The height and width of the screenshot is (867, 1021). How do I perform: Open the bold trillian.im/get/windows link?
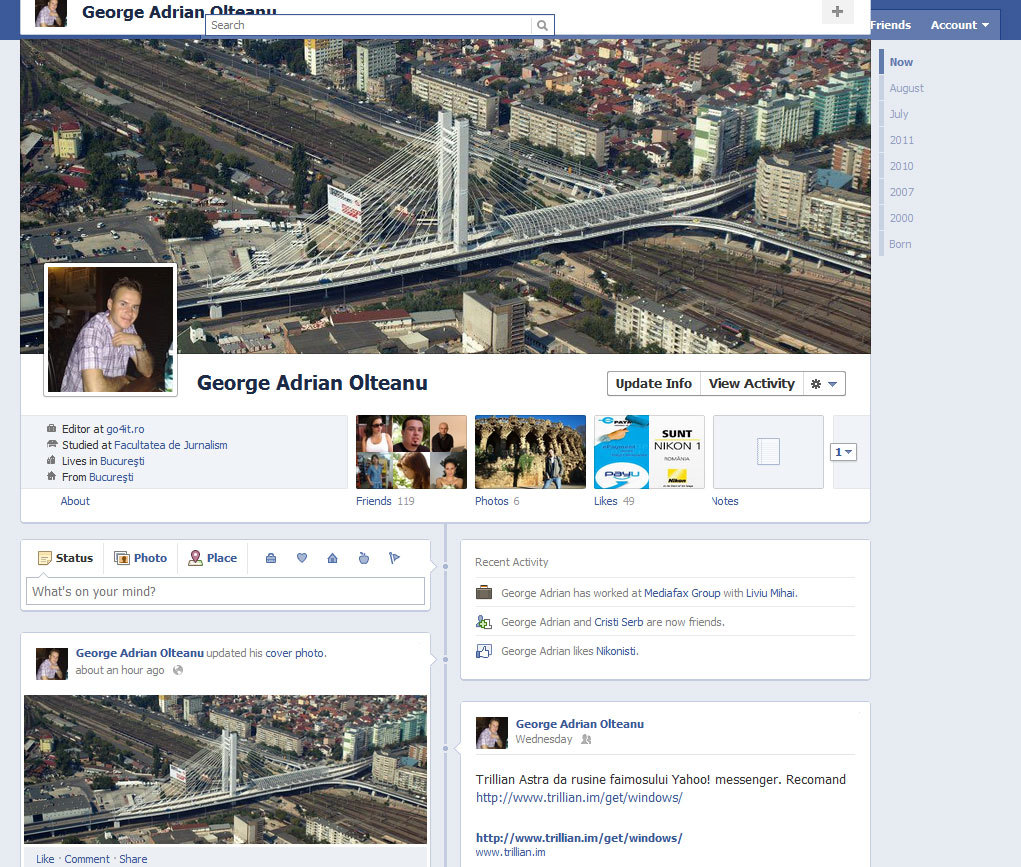click(579, 838)
